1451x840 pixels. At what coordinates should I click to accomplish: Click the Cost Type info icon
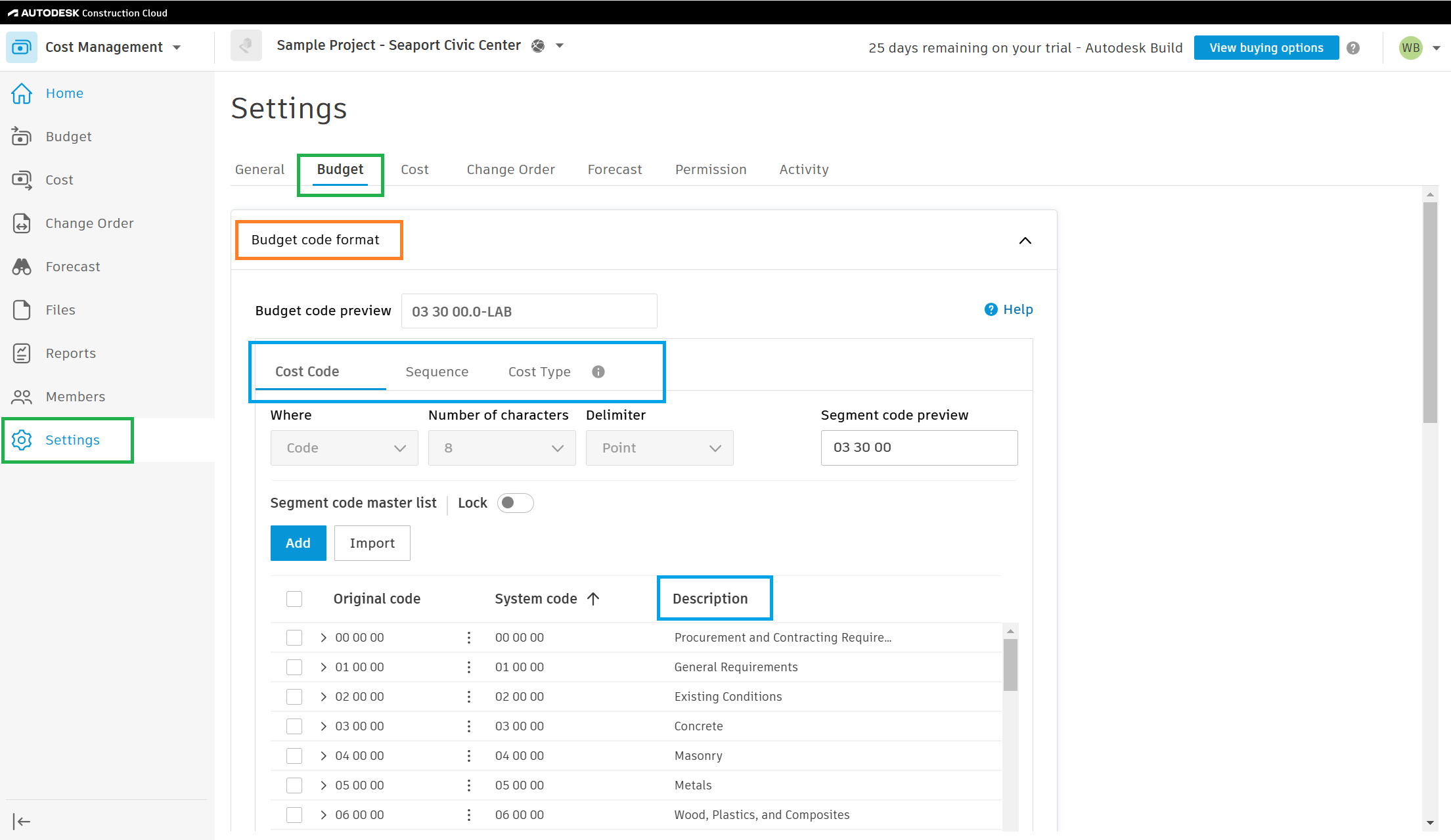click(598, 372)
